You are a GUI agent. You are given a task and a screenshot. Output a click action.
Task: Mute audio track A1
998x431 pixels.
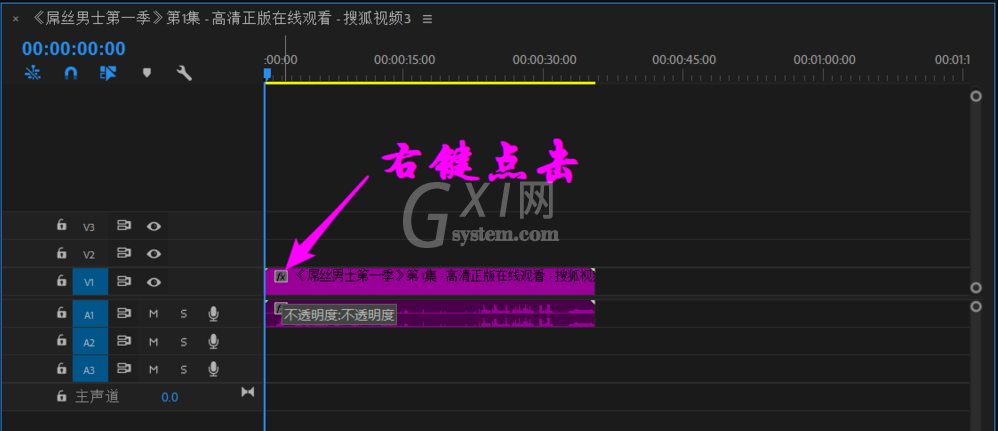(x=153, y=314)
